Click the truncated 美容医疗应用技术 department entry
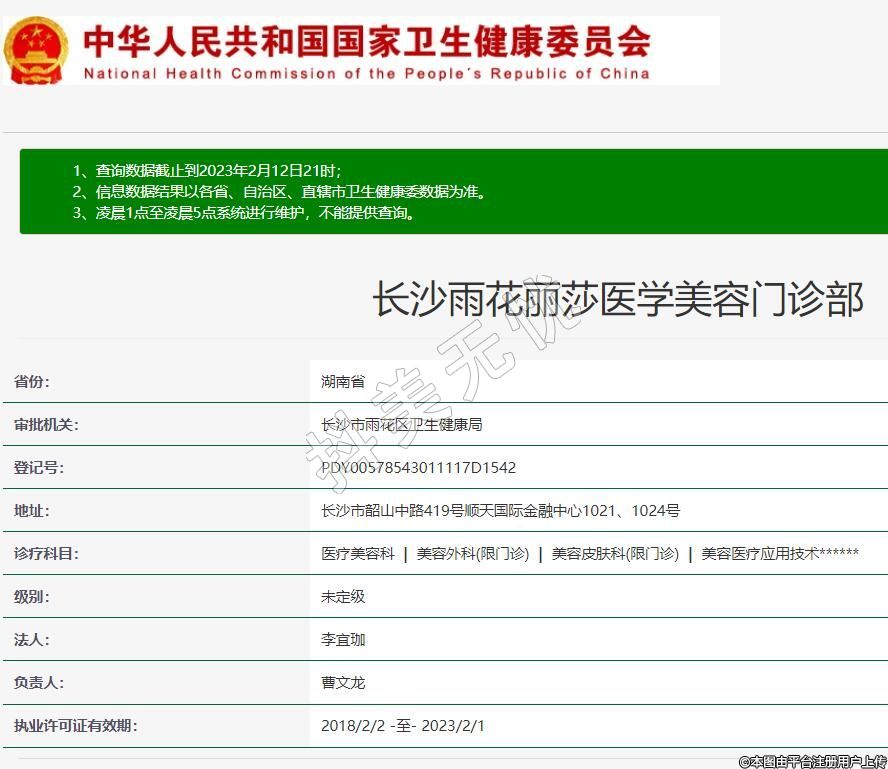Viewport: 888px width, 769px height. point(780,553)
